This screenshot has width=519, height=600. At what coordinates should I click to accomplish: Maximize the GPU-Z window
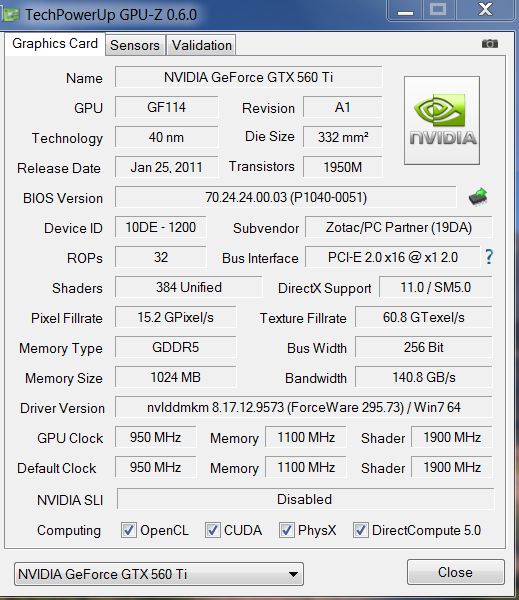pyautogui.click(x=438, y=10)
